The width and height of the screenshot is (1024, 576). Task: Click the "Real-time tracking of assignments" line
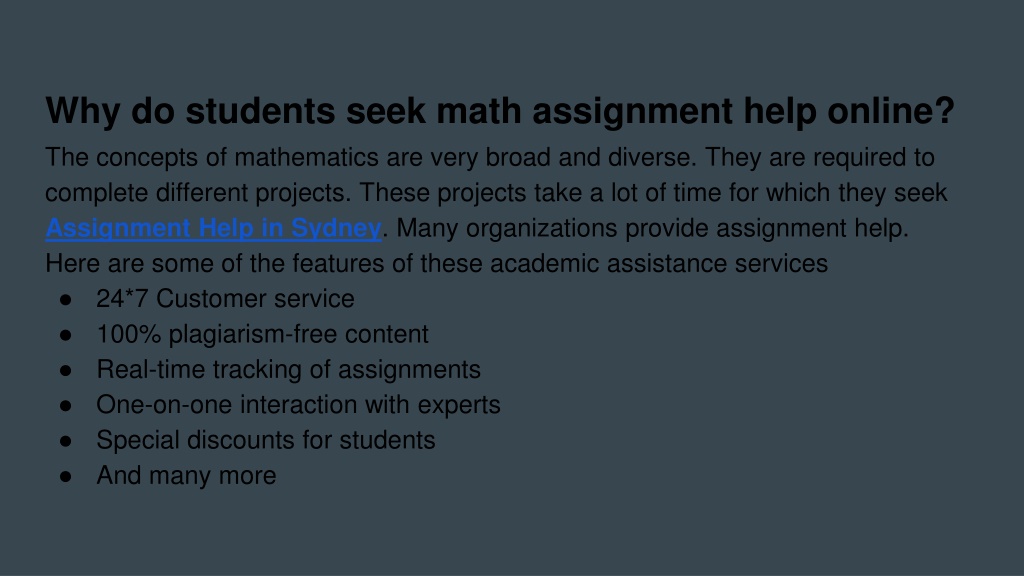tap(289, 370)
